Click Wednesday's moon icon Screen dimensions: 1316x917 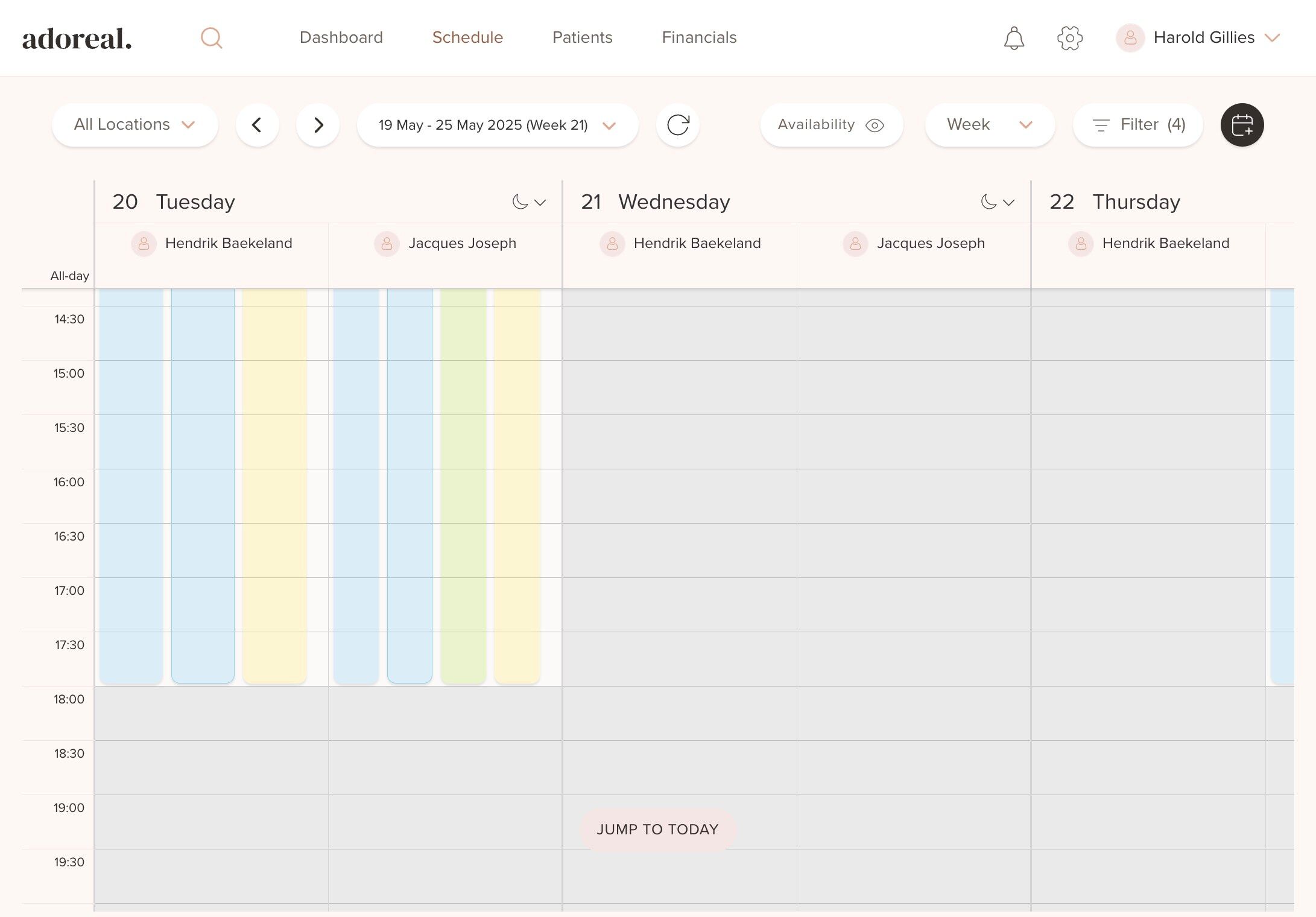point(989,202)
